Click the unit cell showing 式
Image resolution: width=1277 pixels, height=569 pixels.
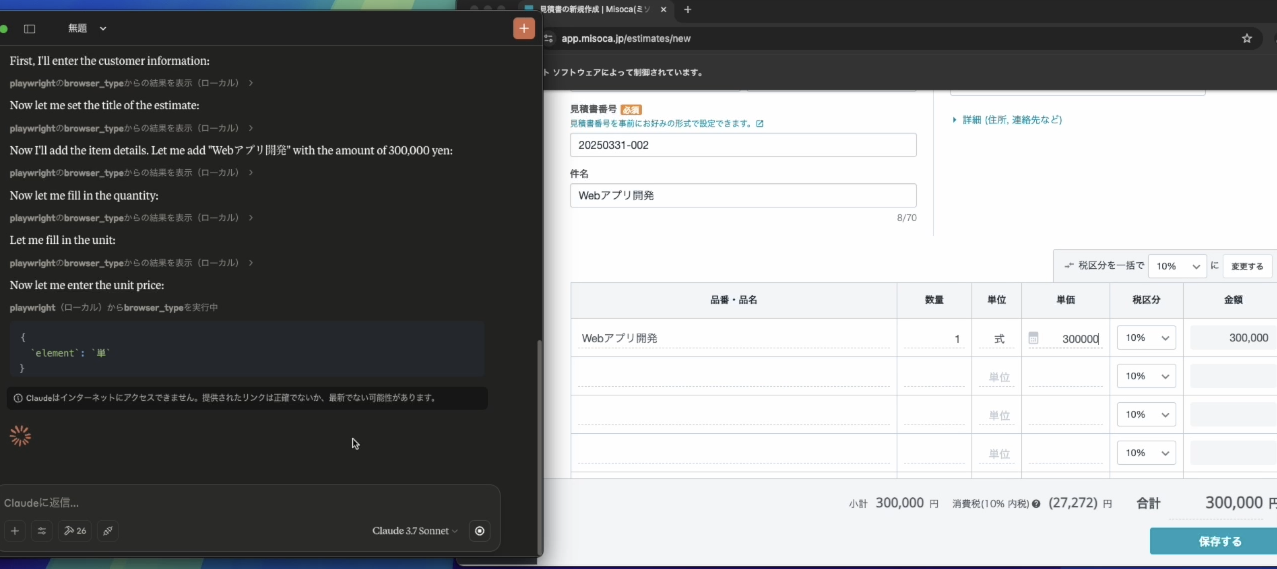996,338
